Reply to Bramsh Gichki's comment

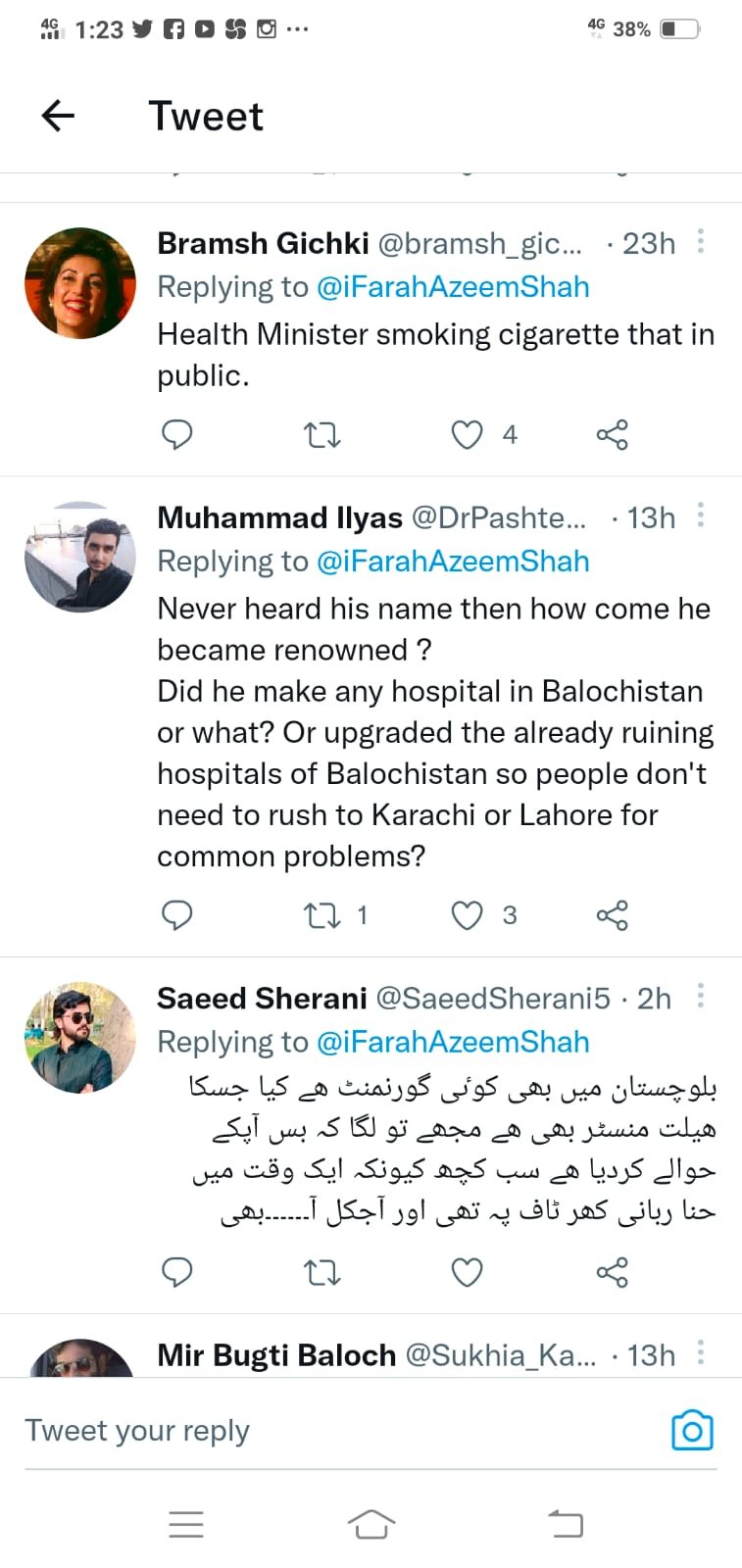coord(177,434)
